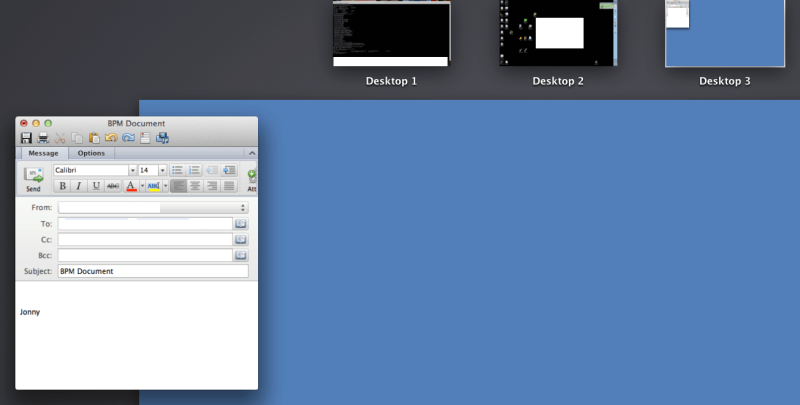Switch to Desktop 3 thumbnail

pos(725,33)
